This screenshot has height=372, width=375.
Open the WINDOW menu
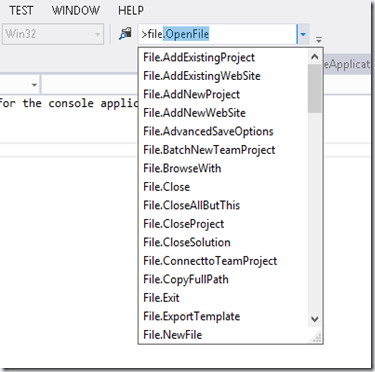point(76,10)
